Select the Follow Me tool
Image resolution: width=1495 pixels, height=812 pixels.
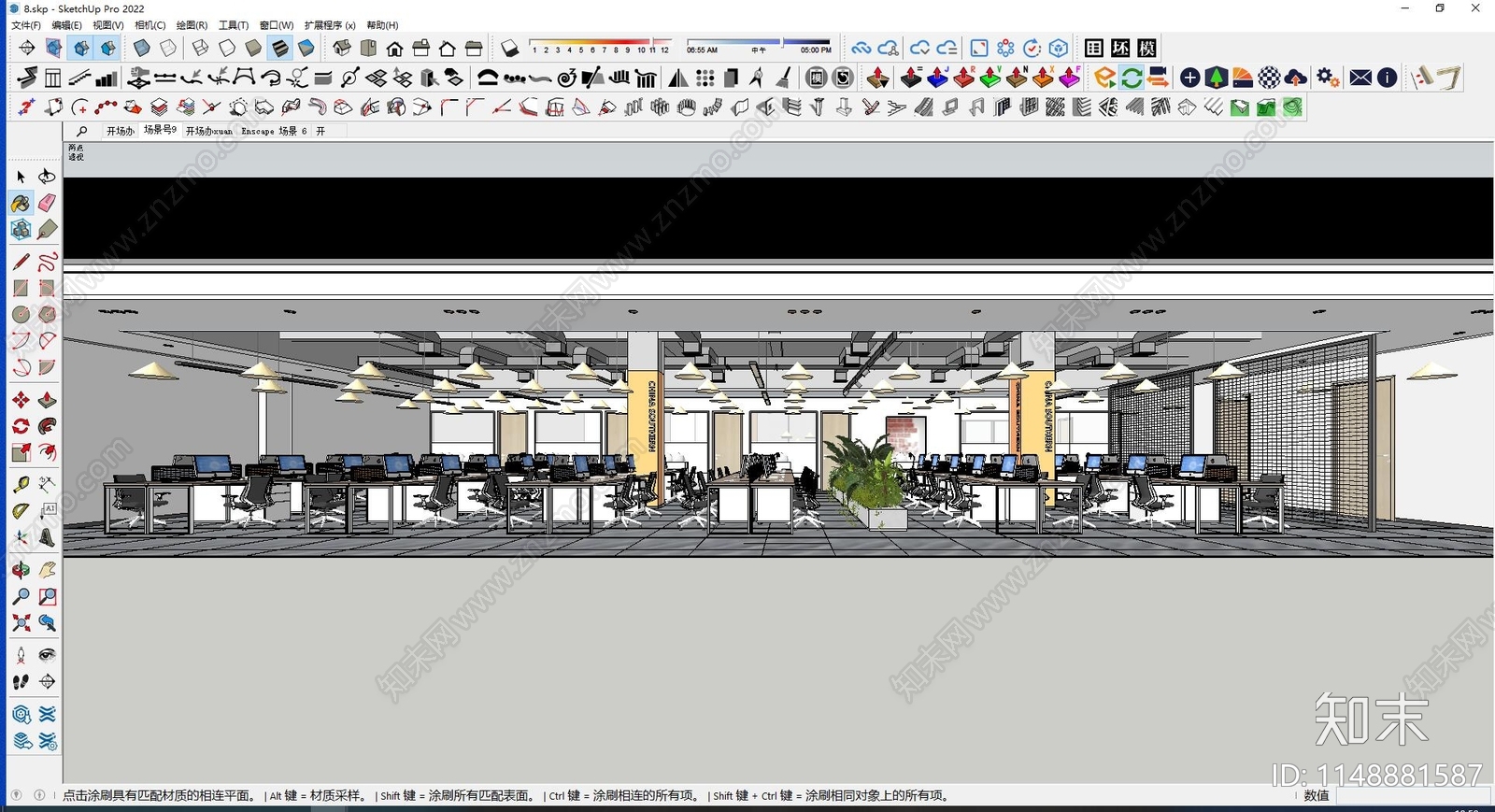tap(47, 426)
